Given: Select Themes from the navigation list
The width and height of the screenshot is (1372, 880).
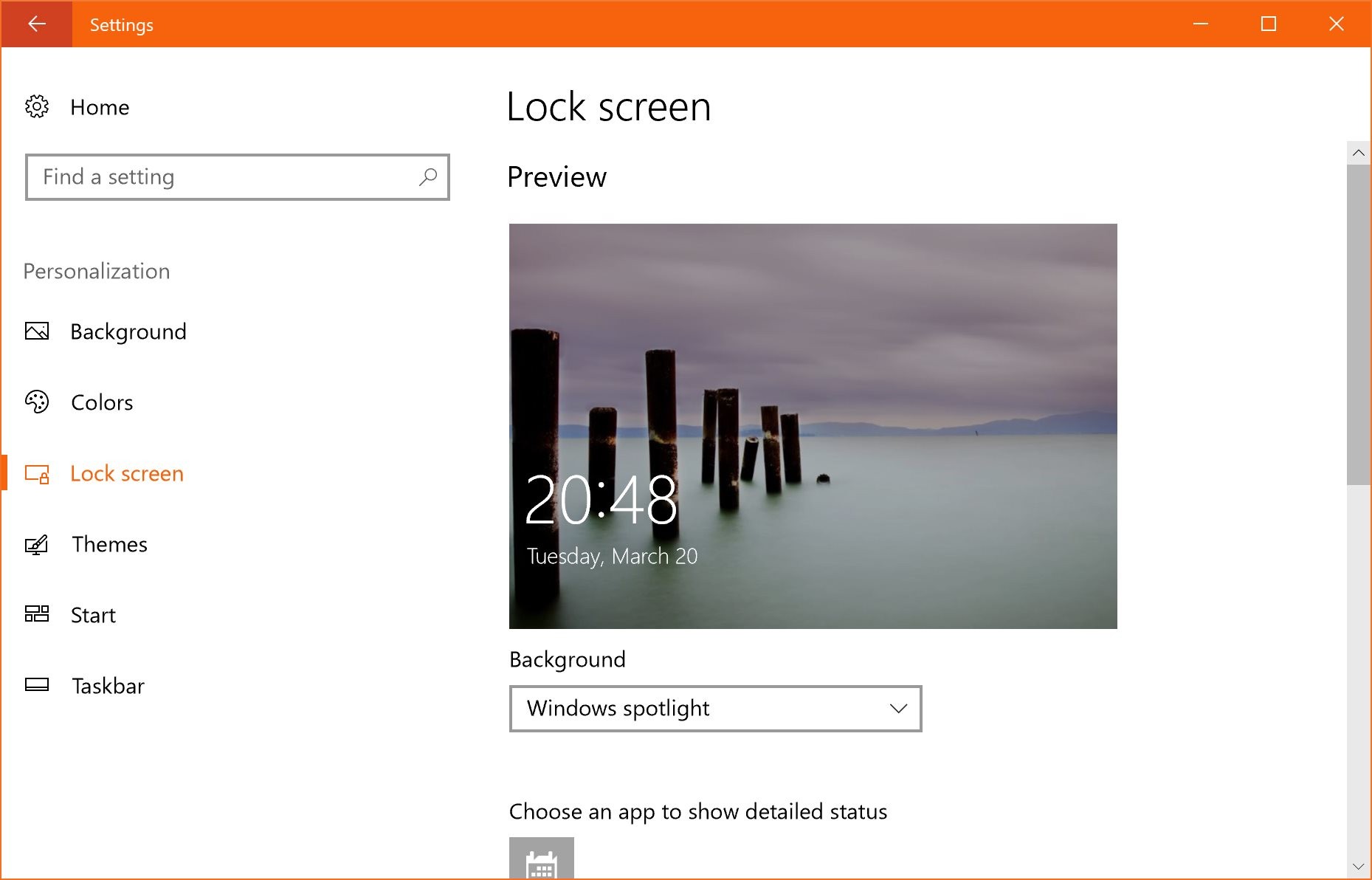Looking at the screenshot, I should pyautogui.click(x=108, y=544).
